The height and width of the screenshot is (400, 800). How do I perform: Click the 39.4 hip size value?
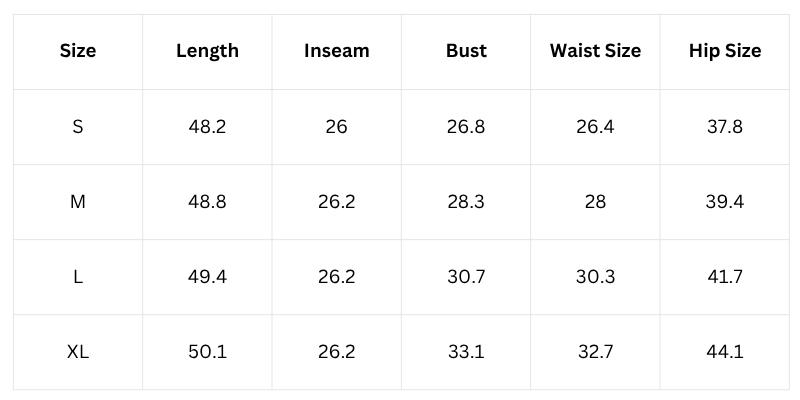tap(725, 202)
